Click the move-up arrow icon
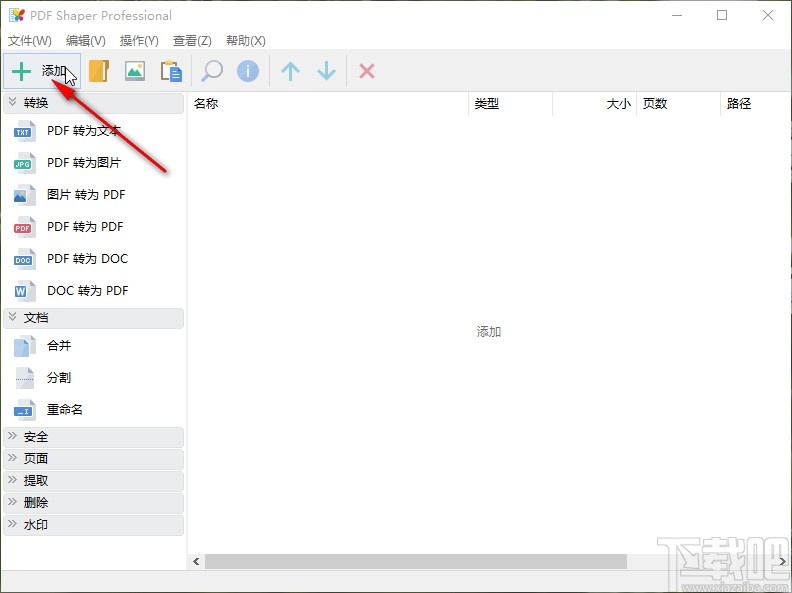Screen dimensions: 792x593 coord(290,71)
